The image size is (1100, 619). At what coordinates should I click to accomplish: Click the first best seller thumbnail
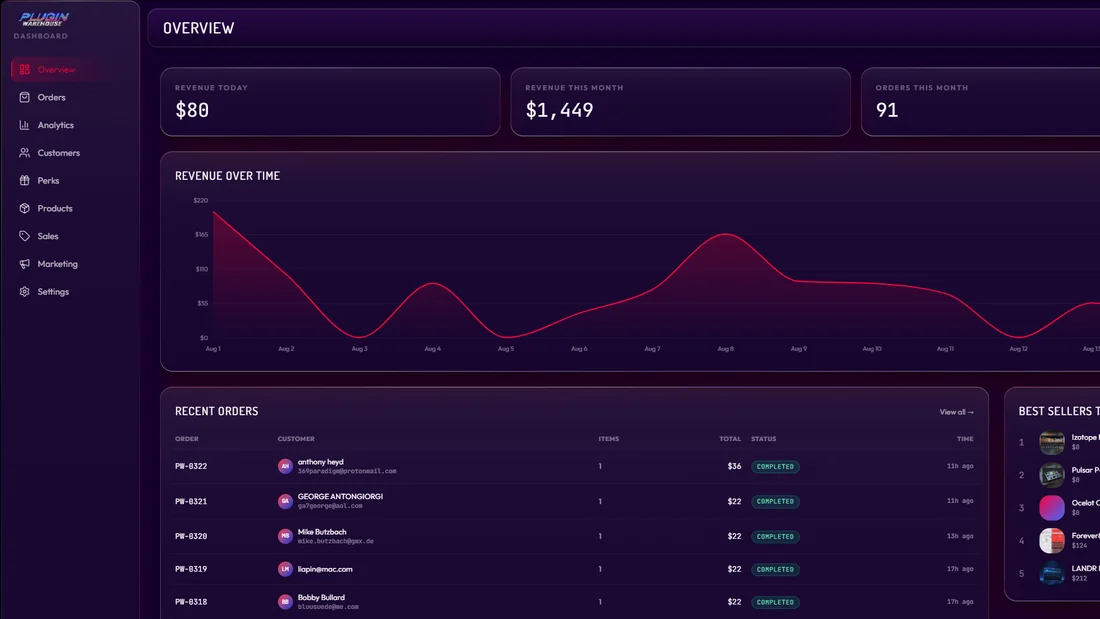point(1052,443)
